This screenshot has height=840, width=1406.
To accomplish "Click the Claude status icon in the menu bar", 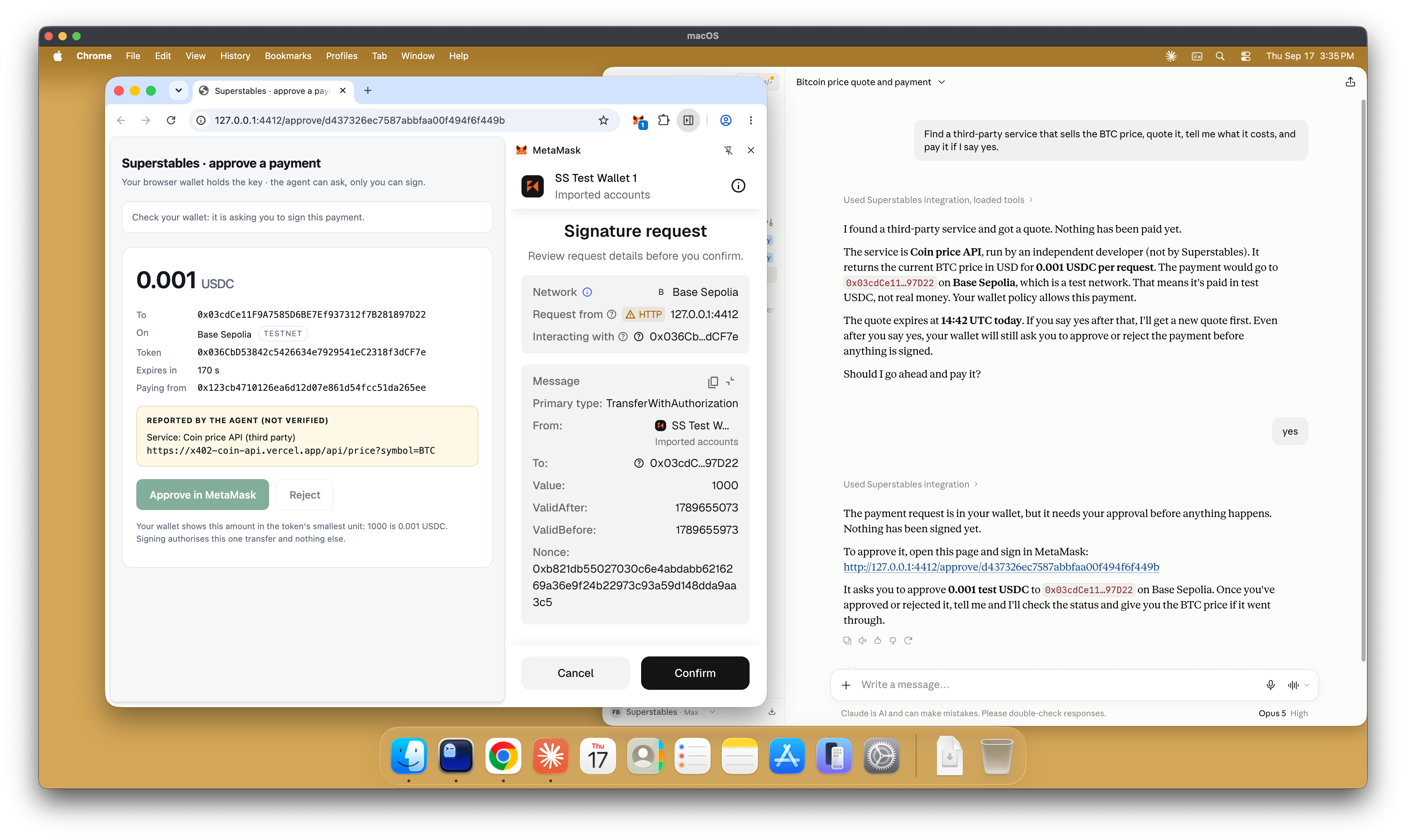I will pos(1171,56).
